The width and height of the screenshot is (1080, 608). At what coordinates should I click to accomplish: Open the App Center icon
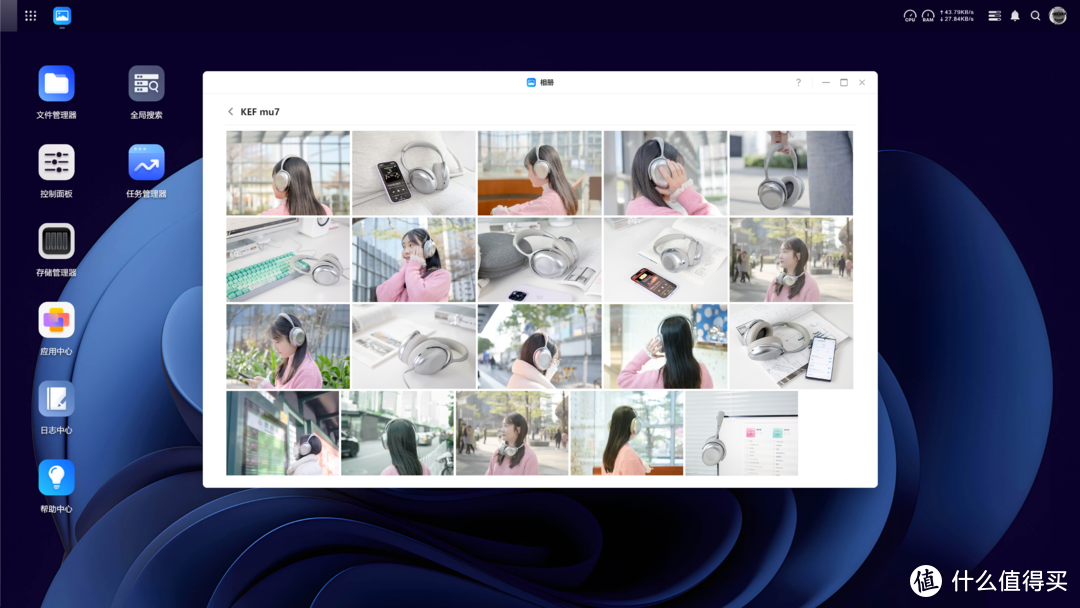click(57, 321)
